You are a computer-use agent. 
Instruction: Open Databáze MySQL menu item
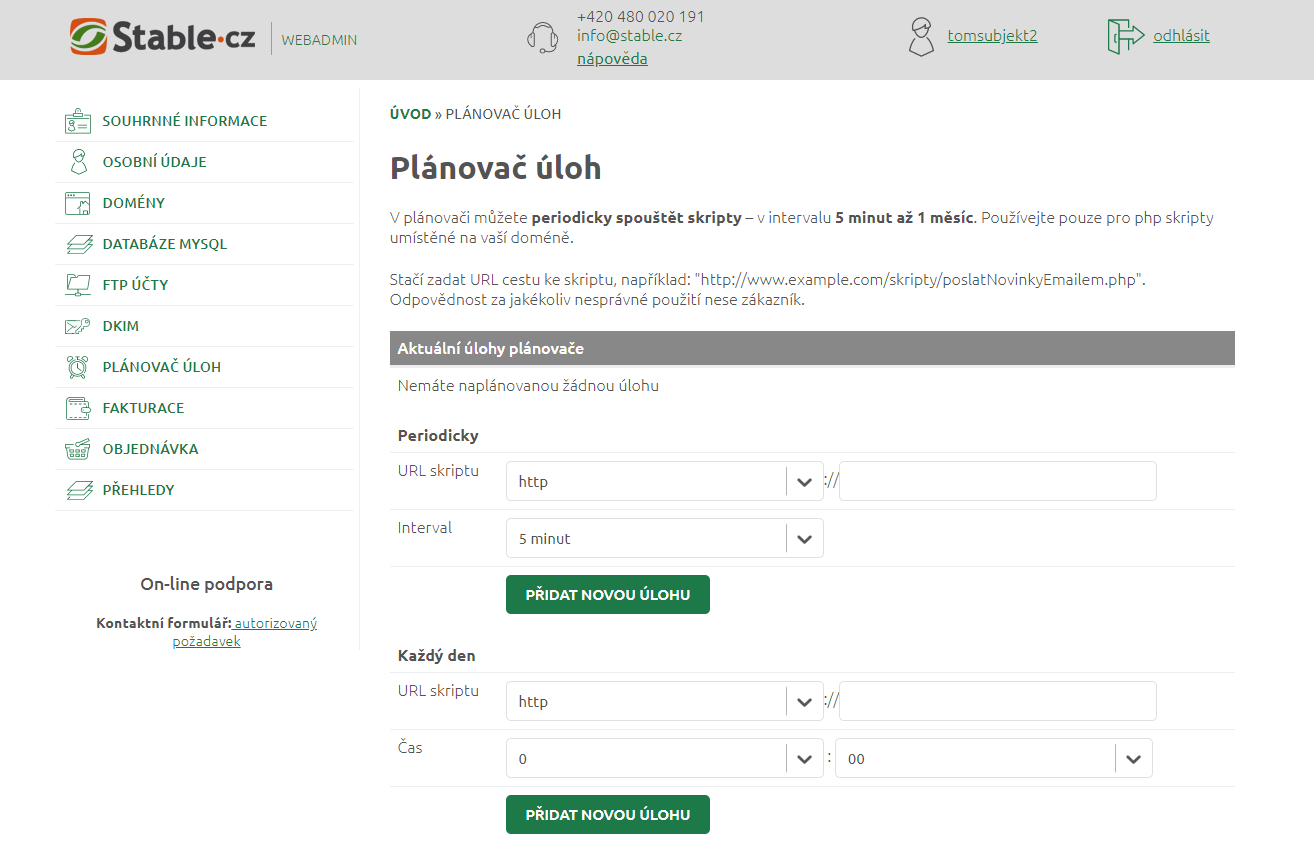(164, 244)
